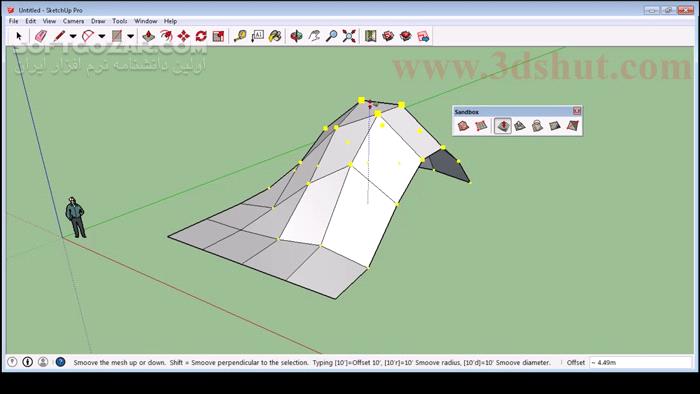The image size is (700, 394).
Task: Open 3D Warehouse get models
Action: click(x=388, y=36)
